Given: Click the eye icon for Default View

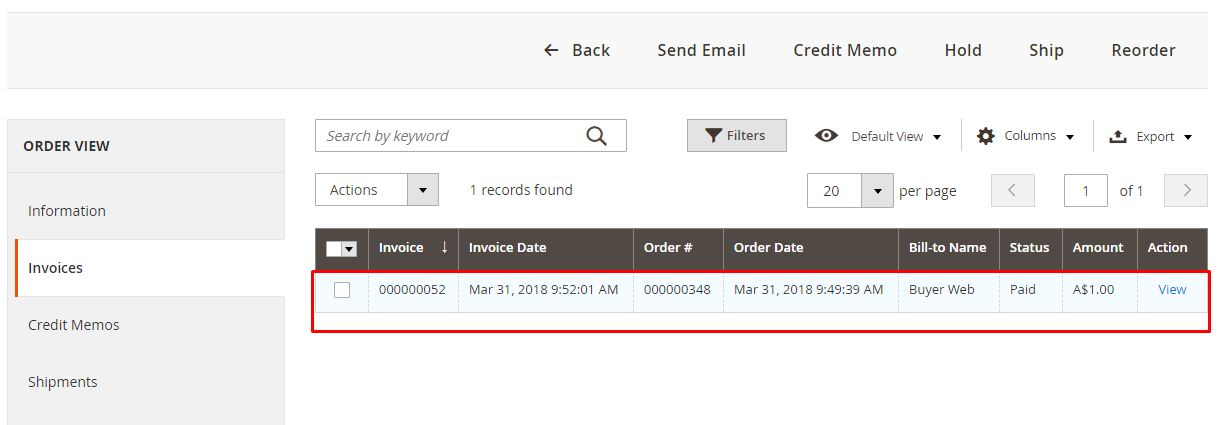Looking at the screenshot, I should 826,136.
